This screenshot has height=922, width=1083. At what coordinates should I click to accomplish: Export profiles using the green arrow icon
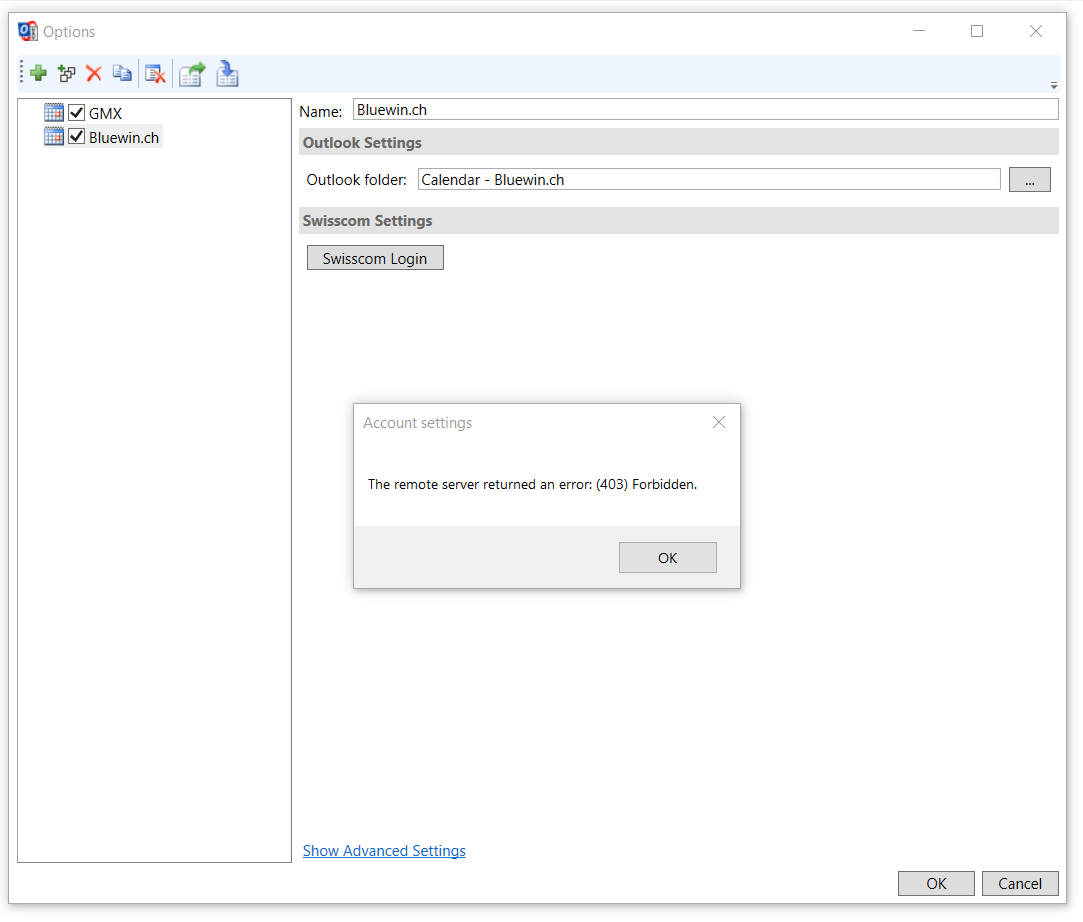[x=191, y=73]
